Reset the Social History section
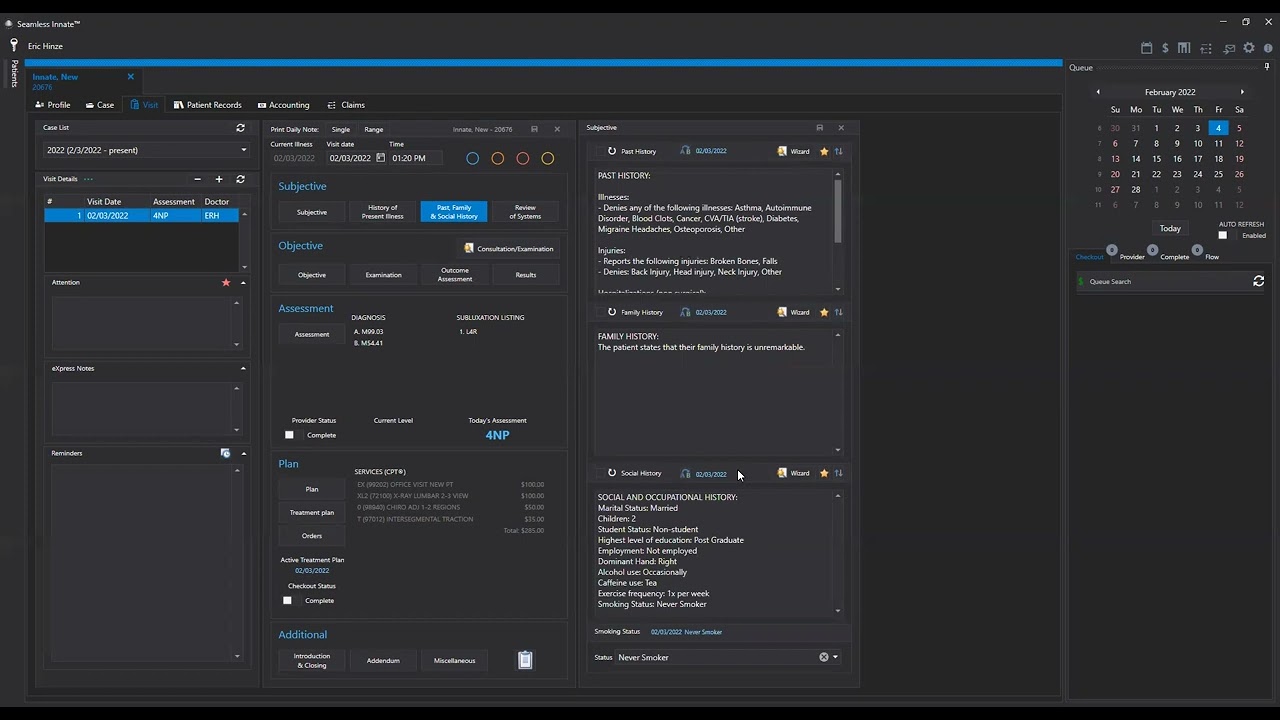Viewport: 1280px width, 720px height. coord(612,473)
